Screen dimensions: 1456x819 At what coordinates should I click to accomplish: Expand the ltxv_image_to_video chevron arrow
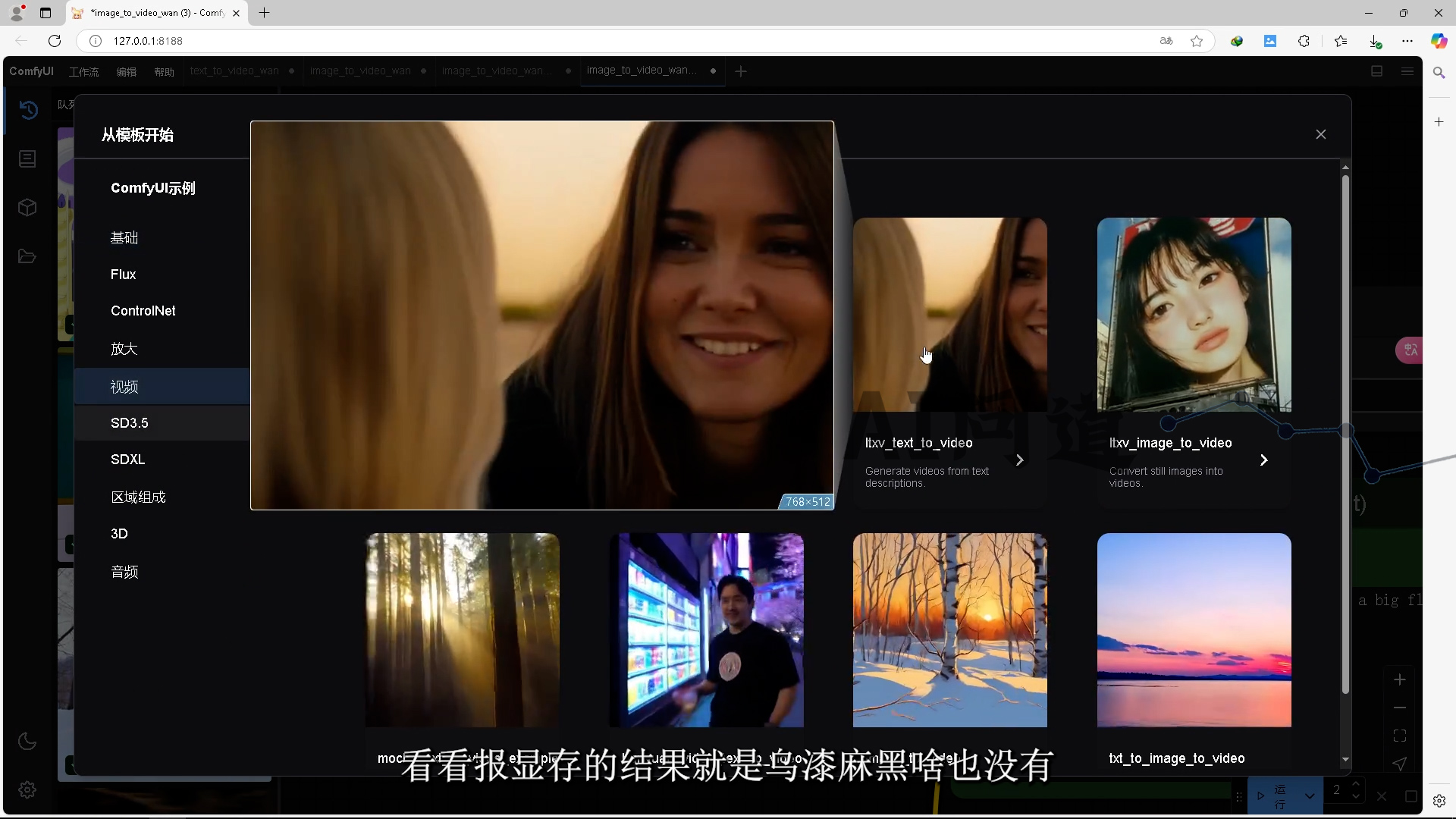point(1263,460)
